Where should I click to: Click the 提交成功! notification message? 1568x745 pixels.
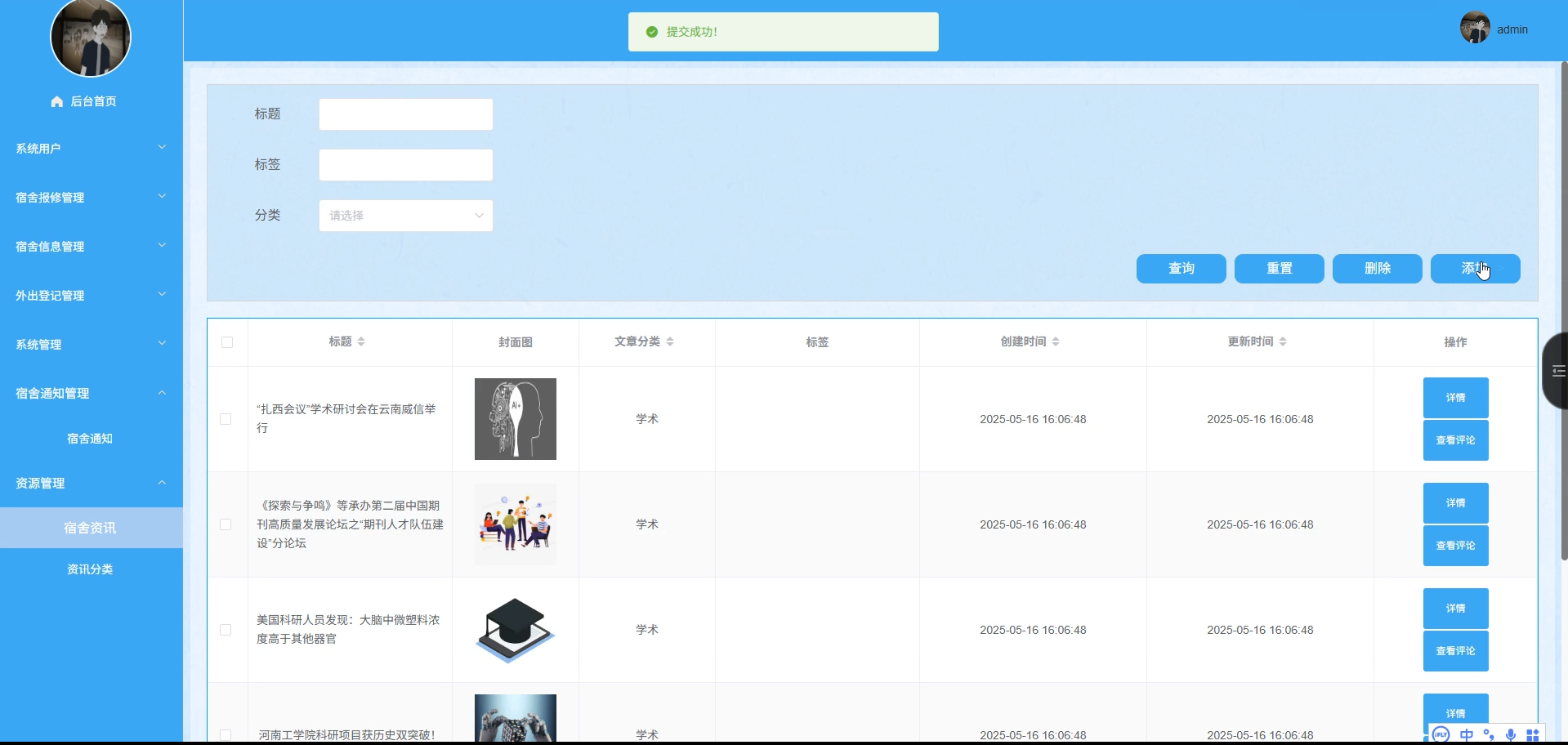coord(784,32)
